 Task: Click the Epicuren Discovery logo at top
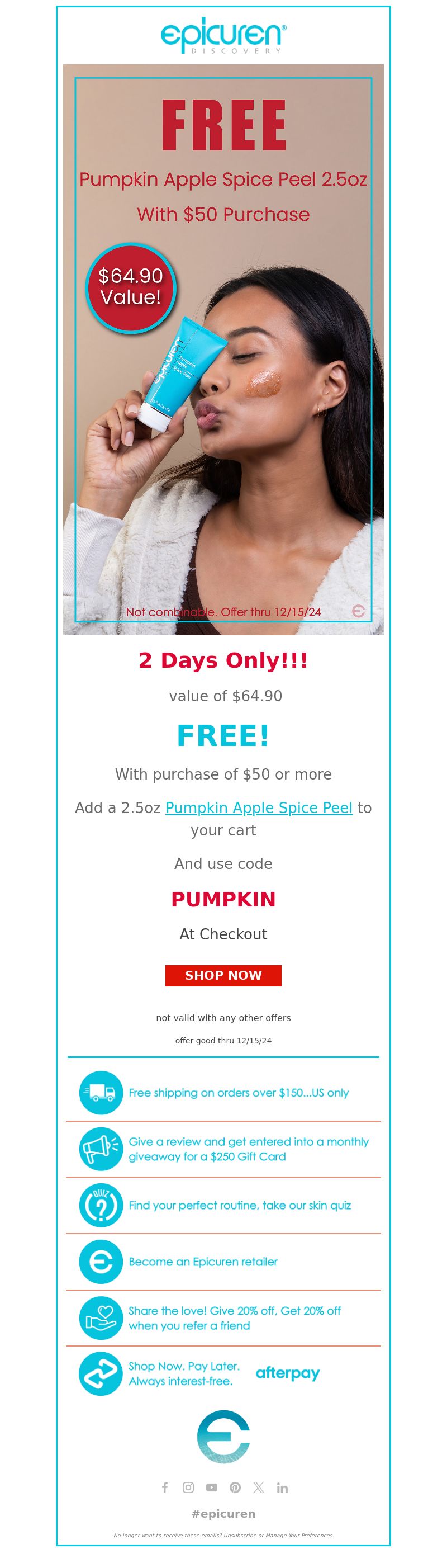click(223, 35)
